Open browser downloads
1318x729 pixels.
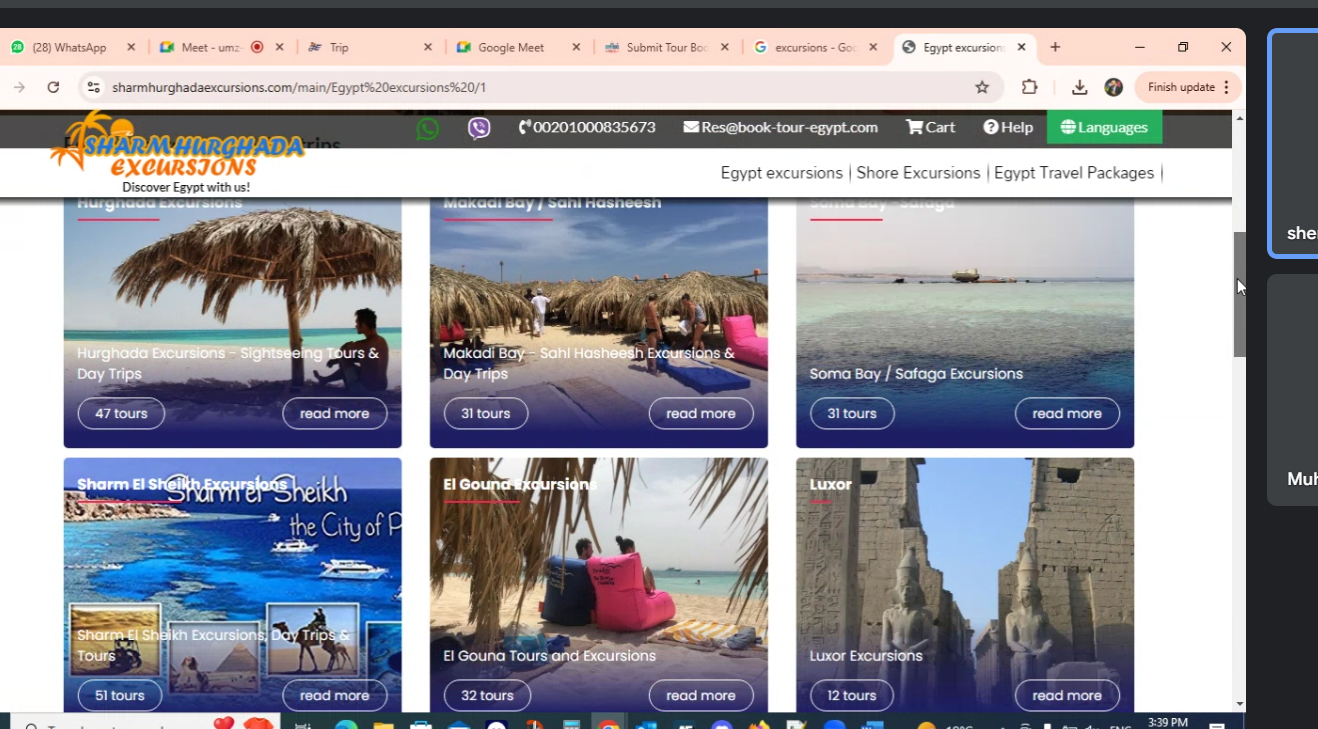click(1079, 87)
